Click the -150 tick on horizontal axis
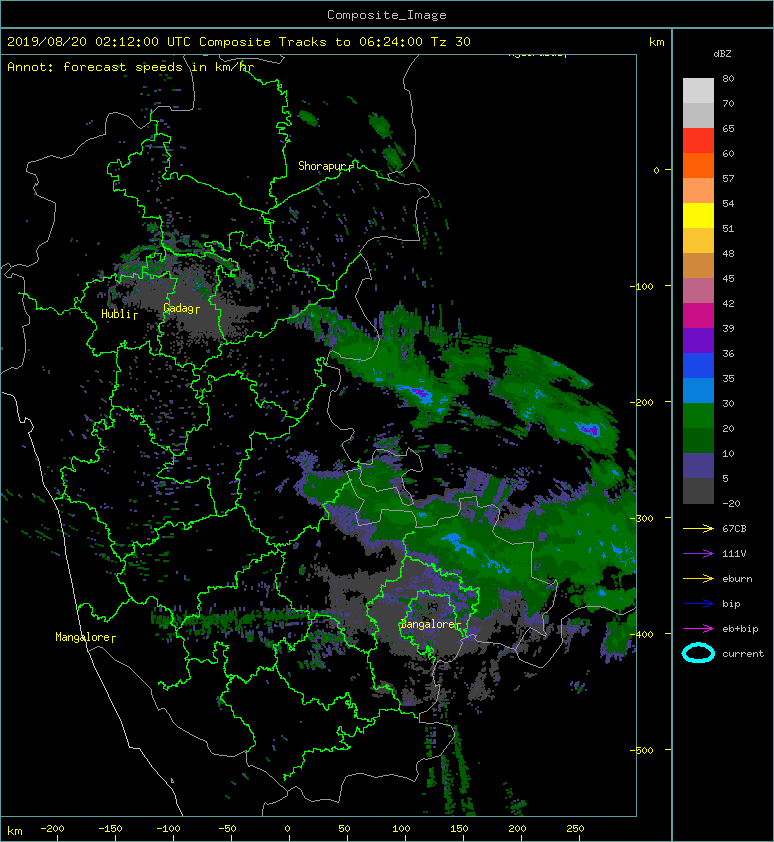 [110, 829]
